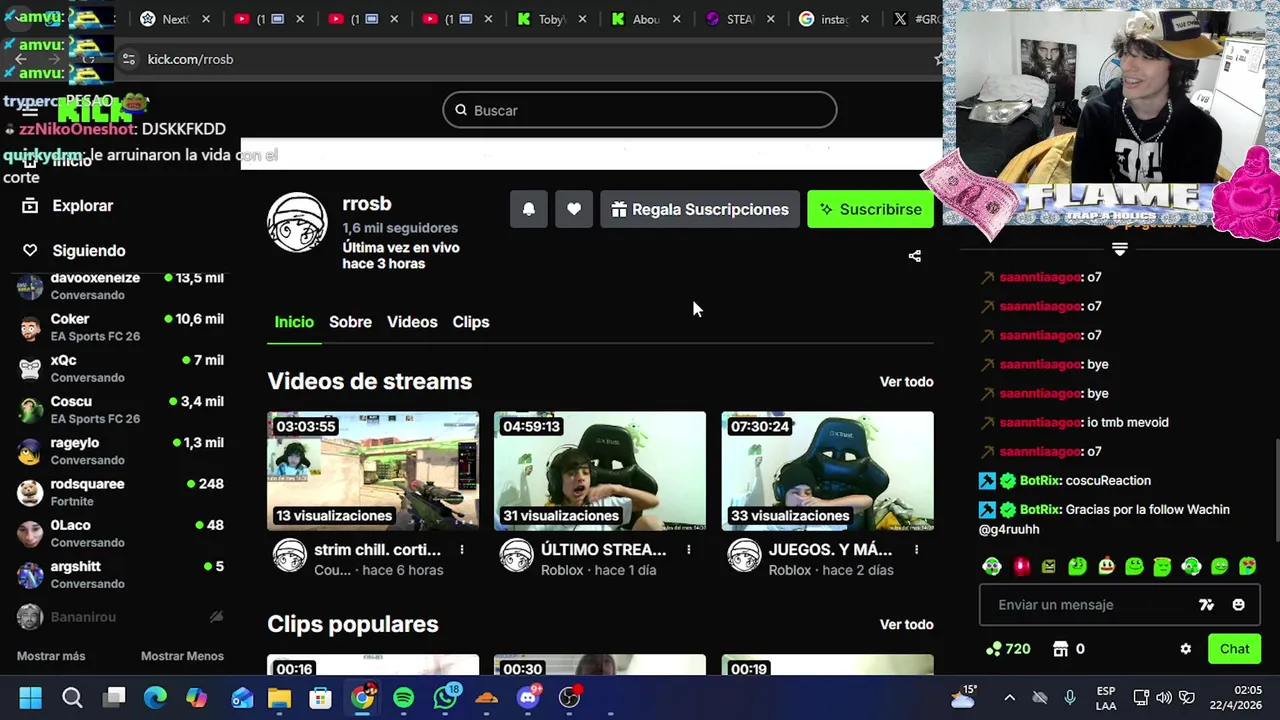The width and height of the screenshot is (1280, 720).
Task: Open Coscu channel in the following list
Action: (121, 409)
